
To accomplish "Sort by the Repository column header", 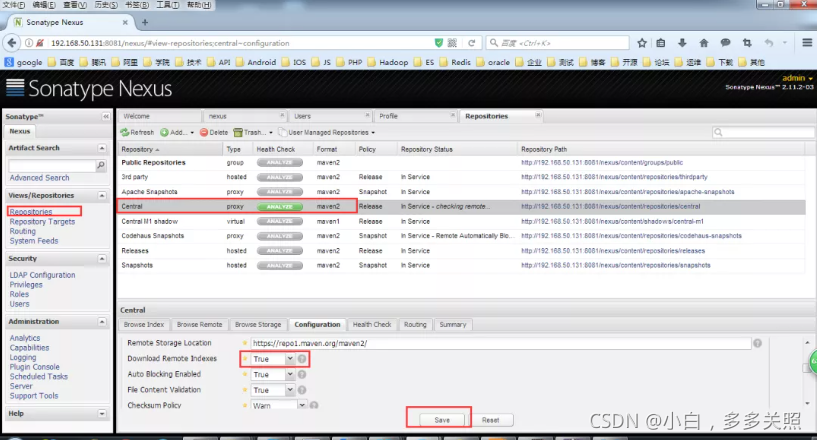I will pos(170,149).
